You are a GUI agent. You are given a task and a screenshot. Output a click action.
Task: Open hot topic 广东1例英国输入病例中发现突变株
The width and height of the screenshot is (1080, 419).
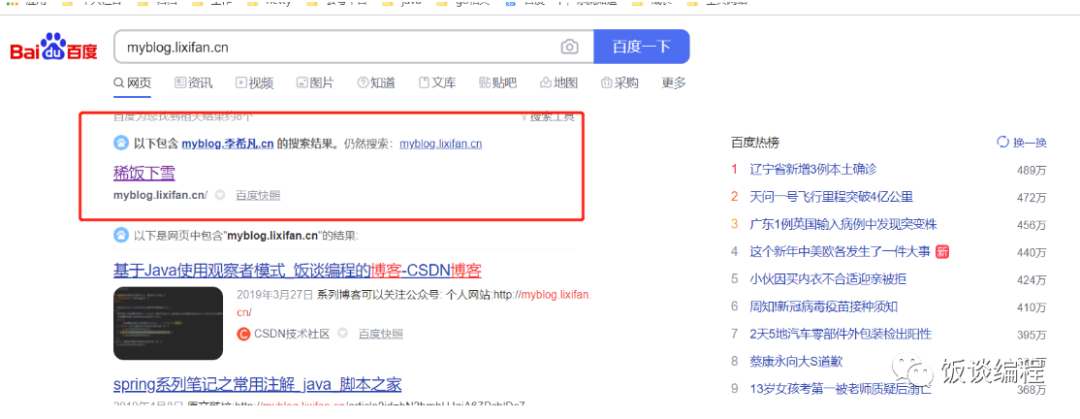[843, 225]
